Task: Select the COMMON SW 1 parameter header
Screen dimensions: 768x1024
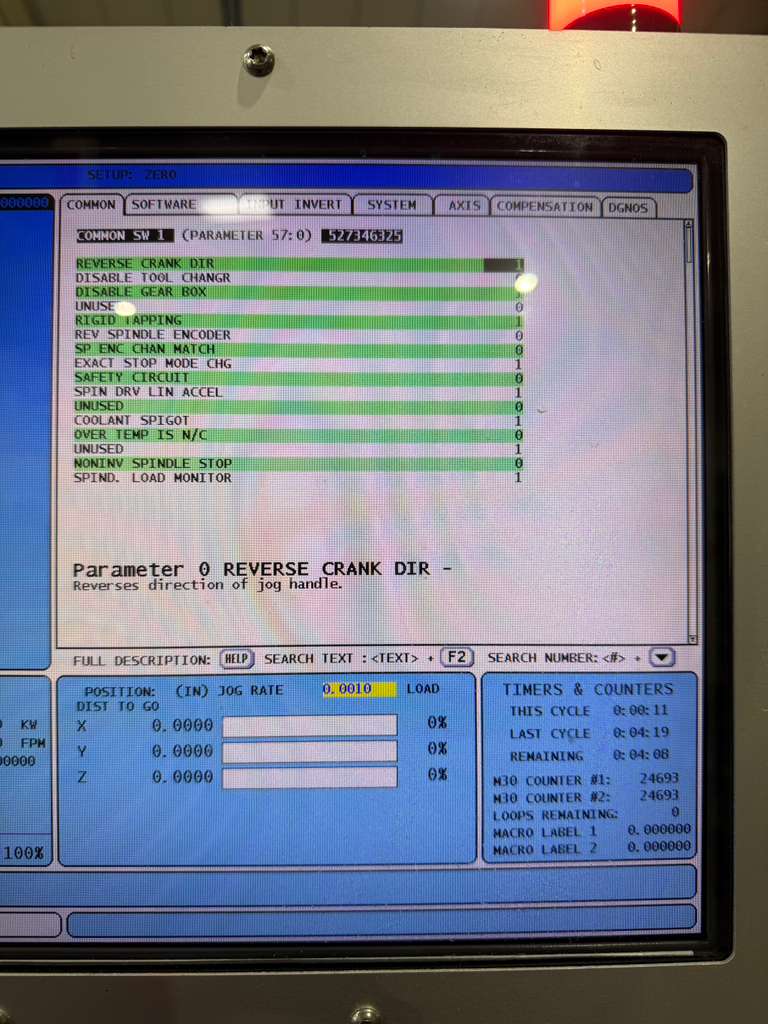Action: (125, 235)
